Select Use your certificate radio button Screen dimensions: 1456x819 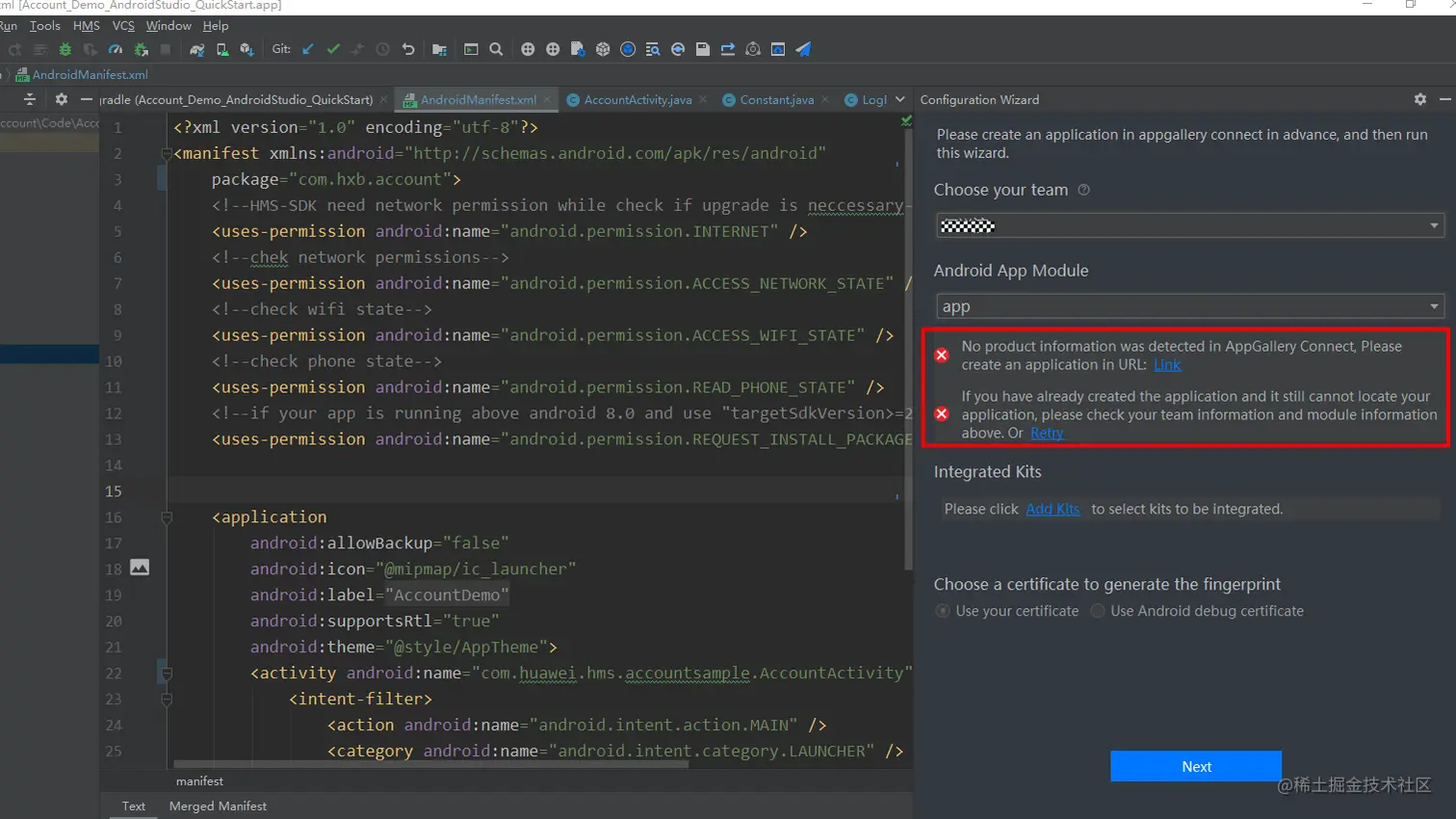943,611
